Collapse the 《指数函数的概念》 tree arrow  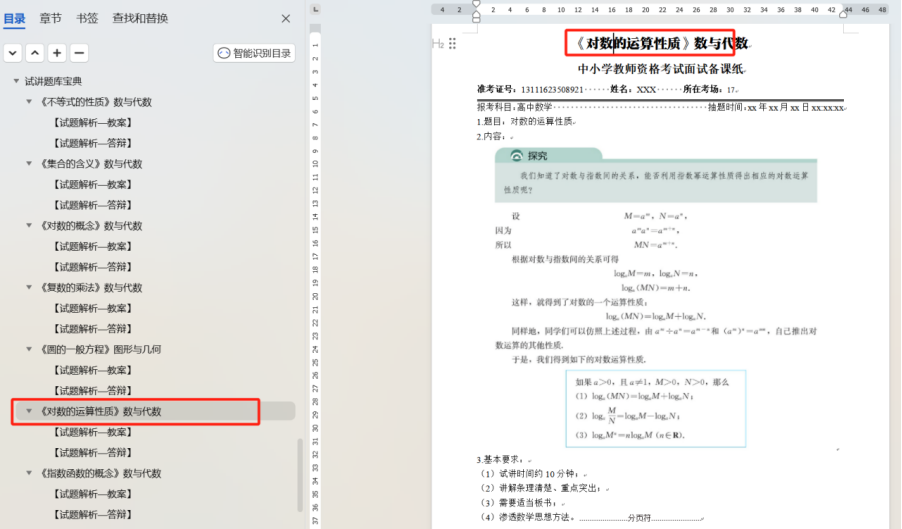(x=29, y=473)
